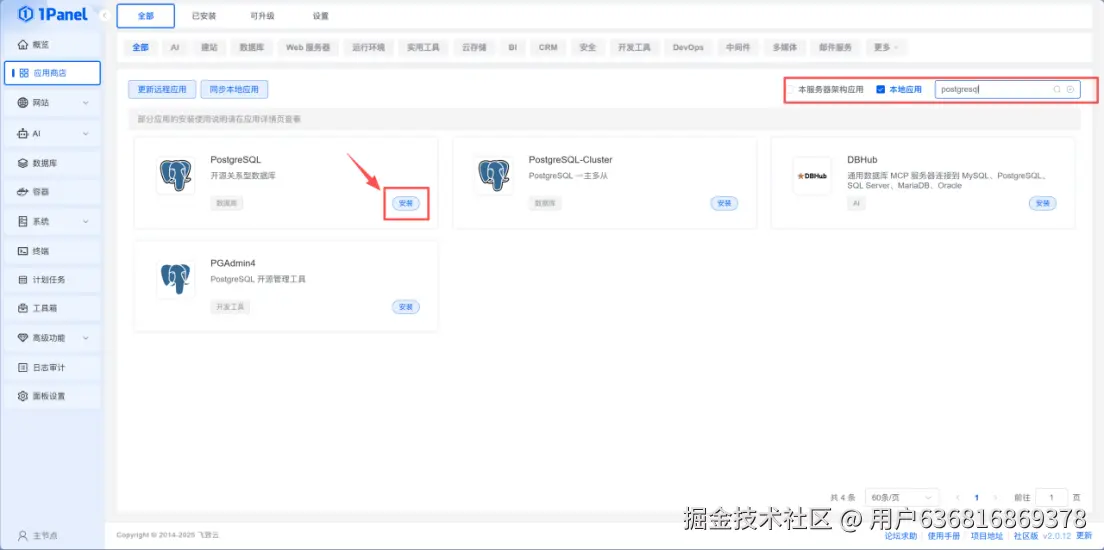1104x550 pixels.
Task: Open 使用手册 manual link
Action: (943, 536)
